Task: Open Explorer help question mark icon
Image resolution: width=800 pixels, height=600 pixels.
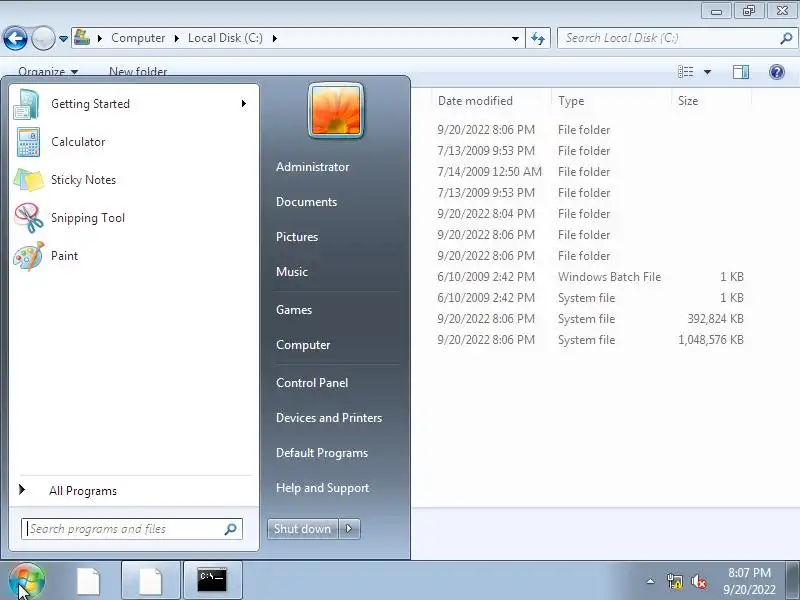Action: point(777,72)
